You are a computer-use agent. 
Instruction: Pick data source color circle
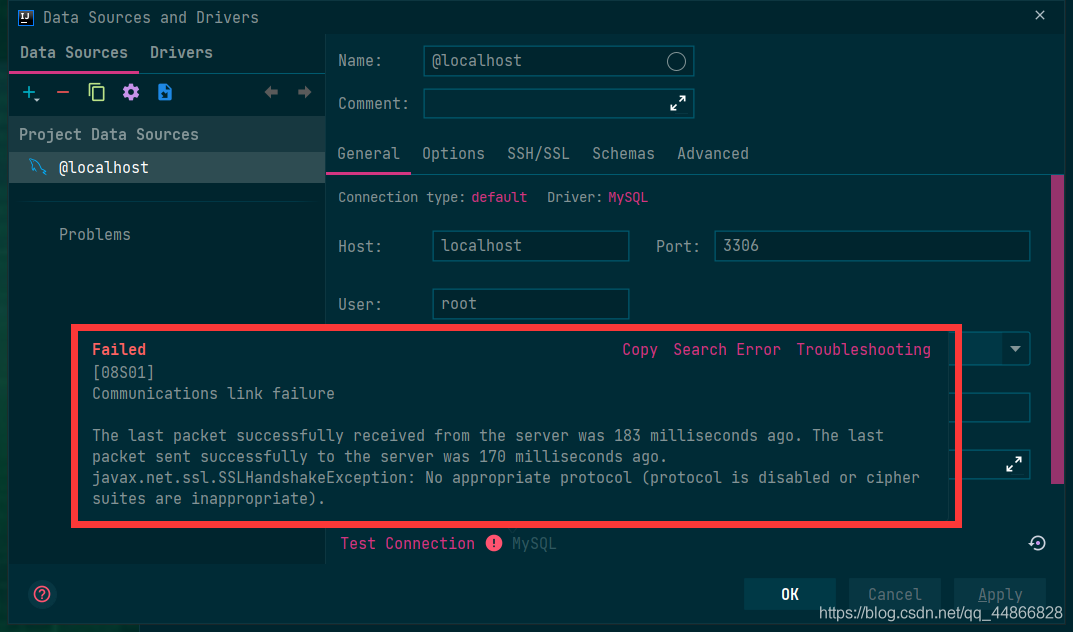click(x=676, y=61)
